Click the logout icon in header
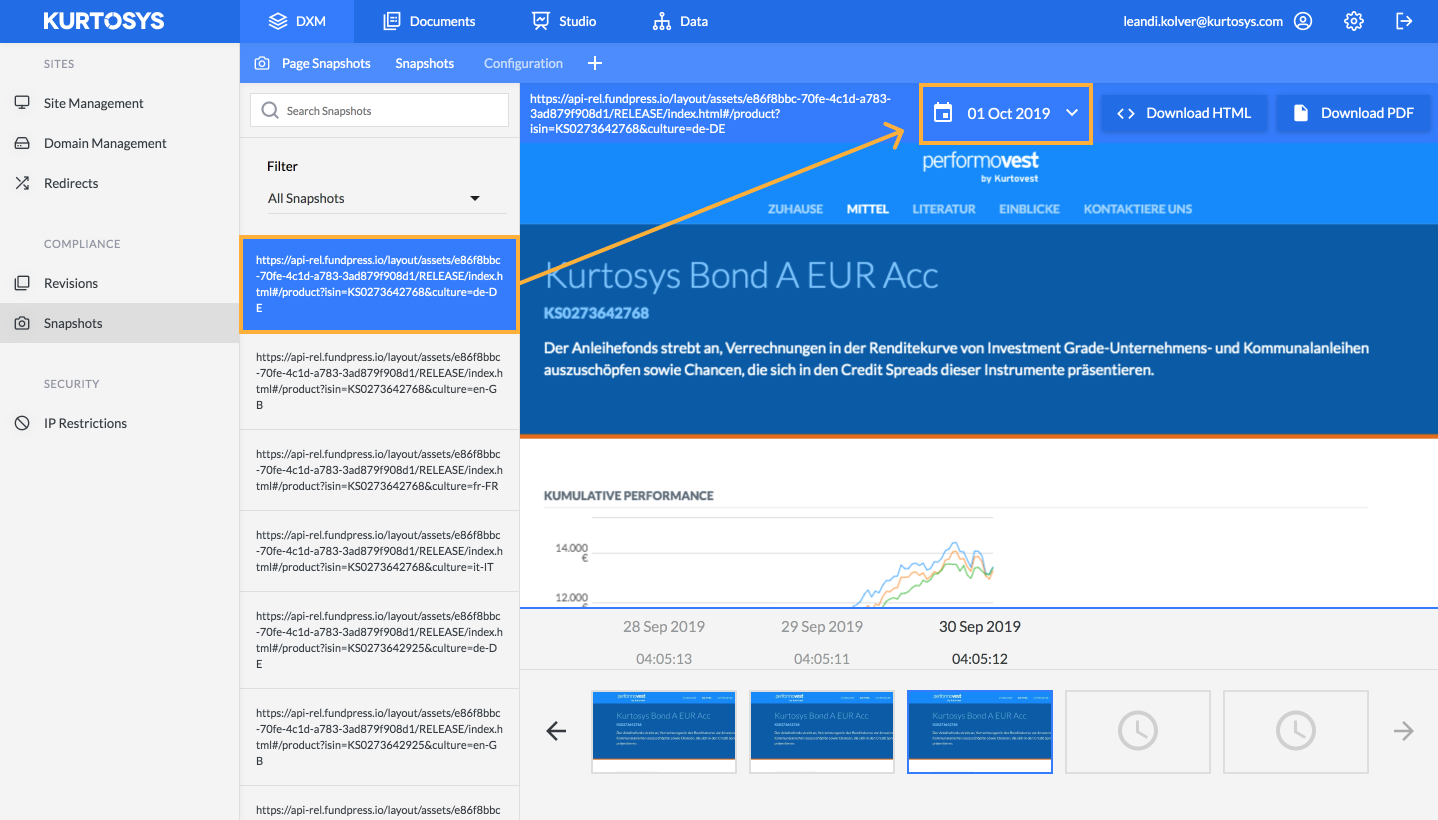The image size is (1438, 820). pyautogui.click(x=1404, y=21)
